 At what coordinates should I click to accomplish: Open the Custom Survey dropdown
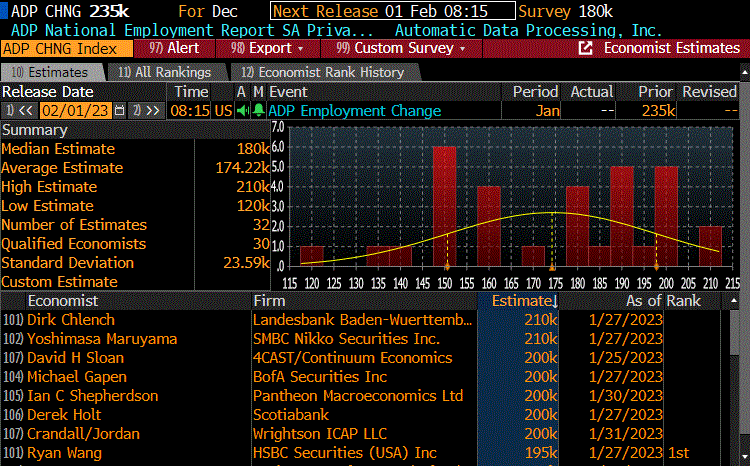(x=401, y=48)
